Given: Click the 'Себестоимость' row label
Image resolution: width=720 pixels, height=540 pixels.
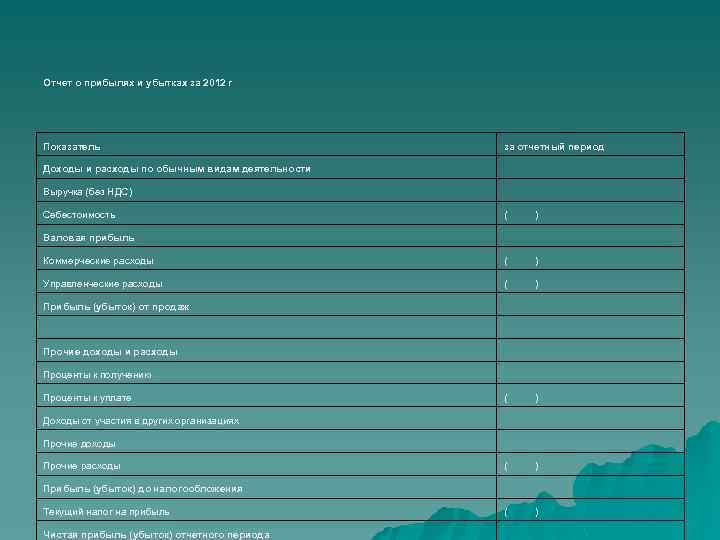Looking at the screenshot, I should (79, 215).
